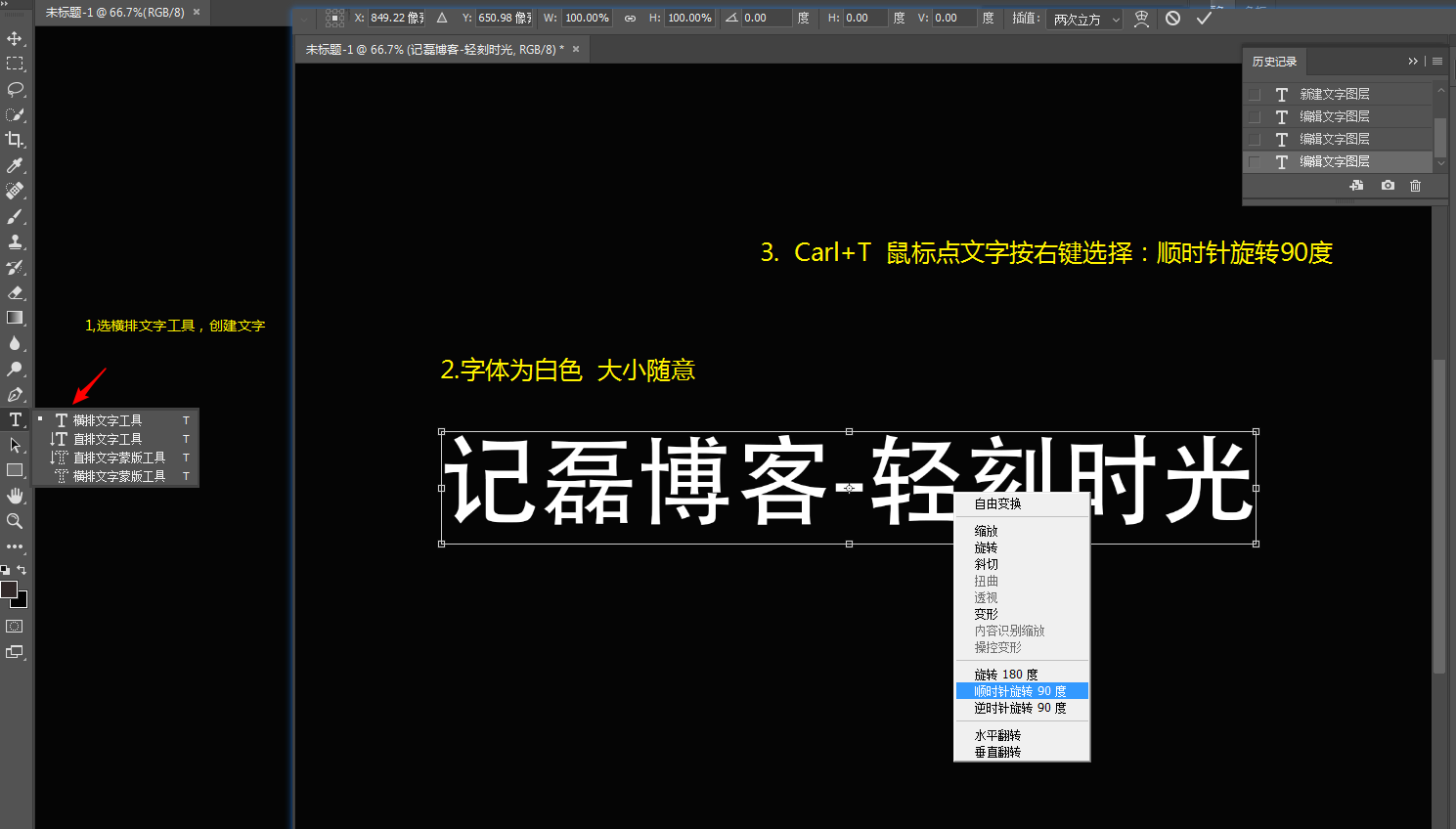1456x829 pixels.
Task: Commit the transform with the checkmark
Action: click(1204, 18)
